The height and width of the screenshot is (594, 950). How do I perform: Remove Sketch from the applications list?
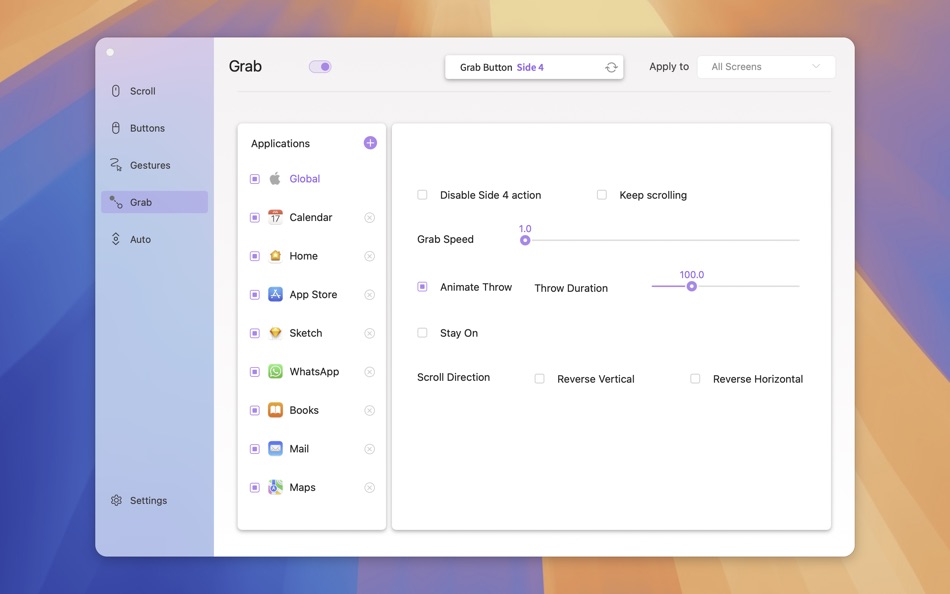point(370,333)
